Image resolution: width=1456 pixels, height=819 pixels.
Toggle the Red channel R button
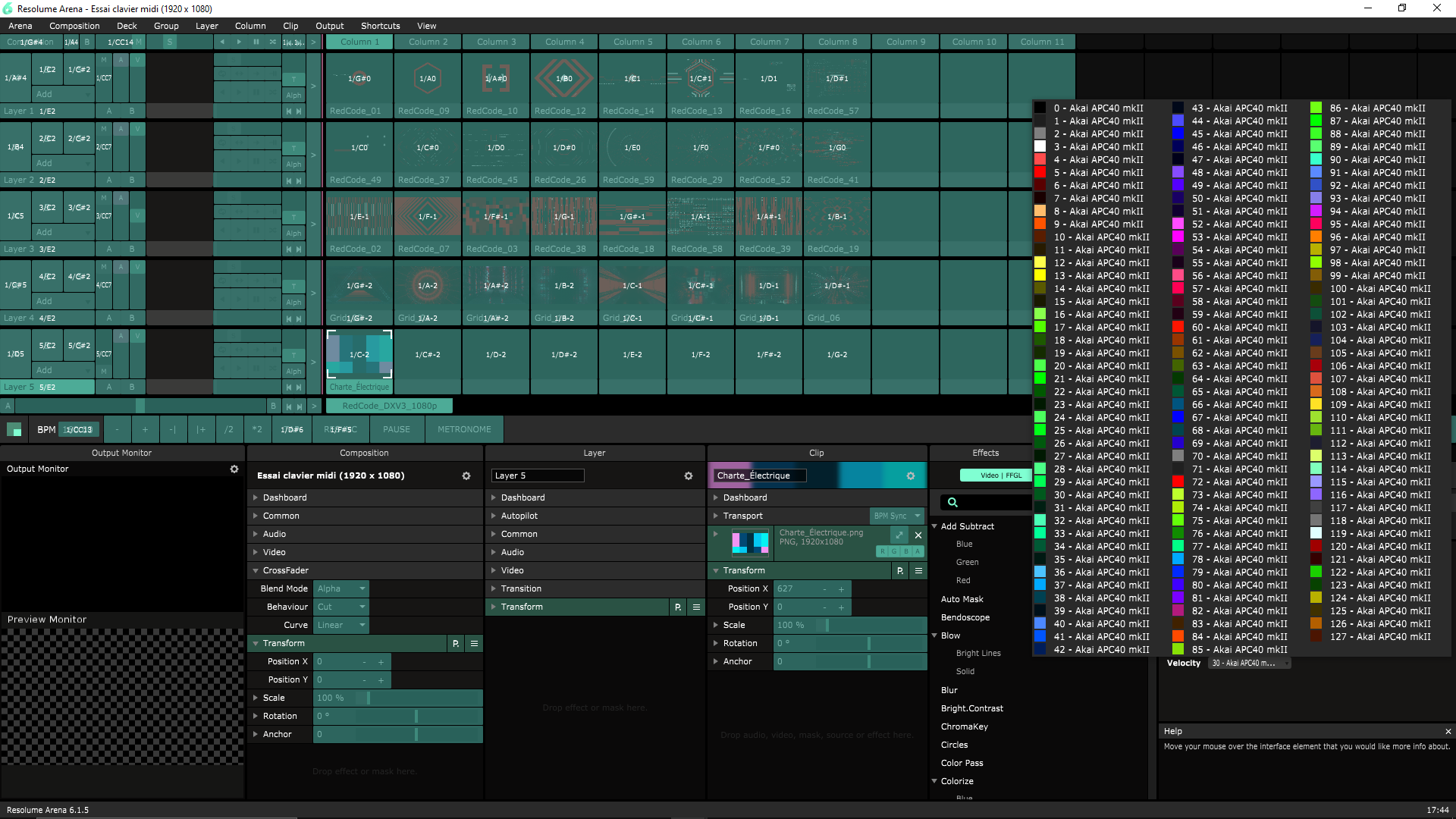(883, 551)
